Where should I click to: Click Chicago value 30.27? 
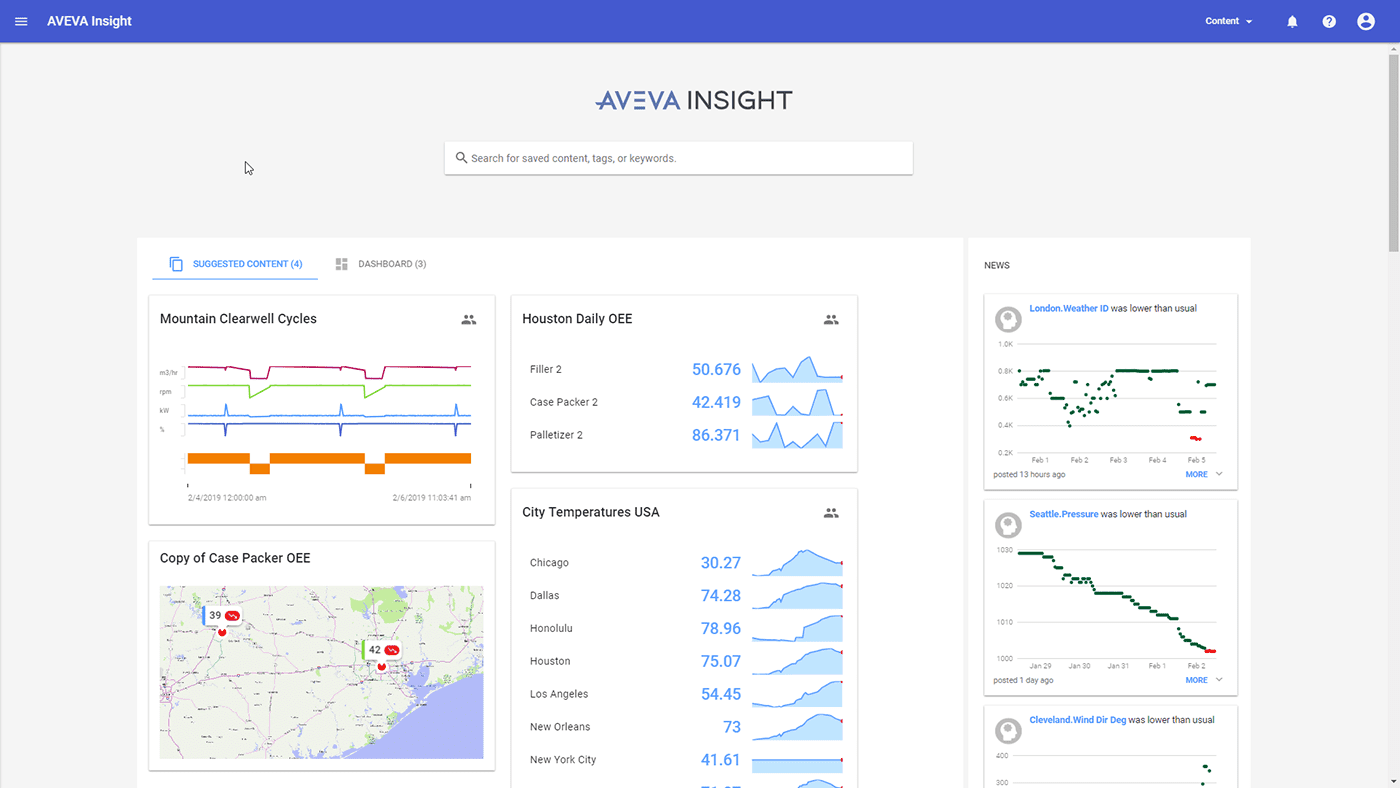pos(721,563)
